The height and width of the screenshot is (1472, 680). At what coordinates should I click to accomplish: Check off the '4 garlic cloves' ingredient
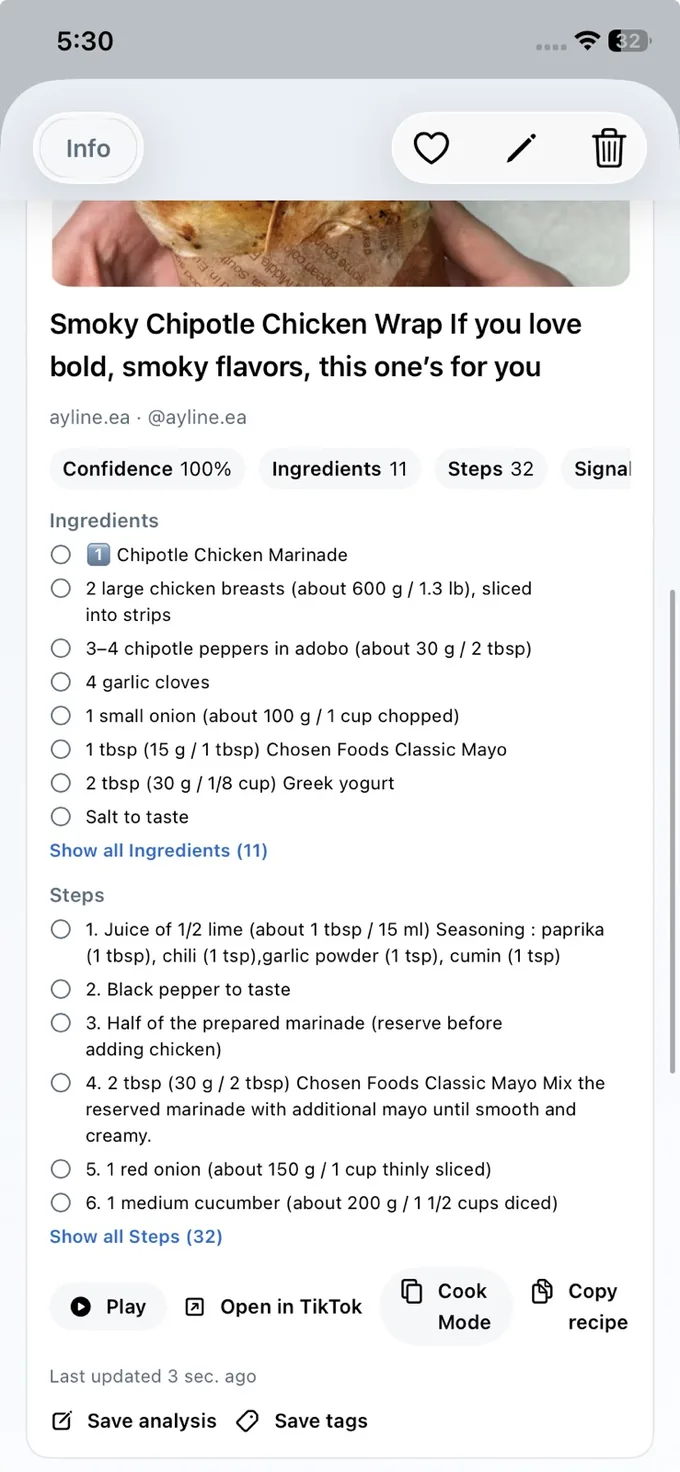pos(60,681)
